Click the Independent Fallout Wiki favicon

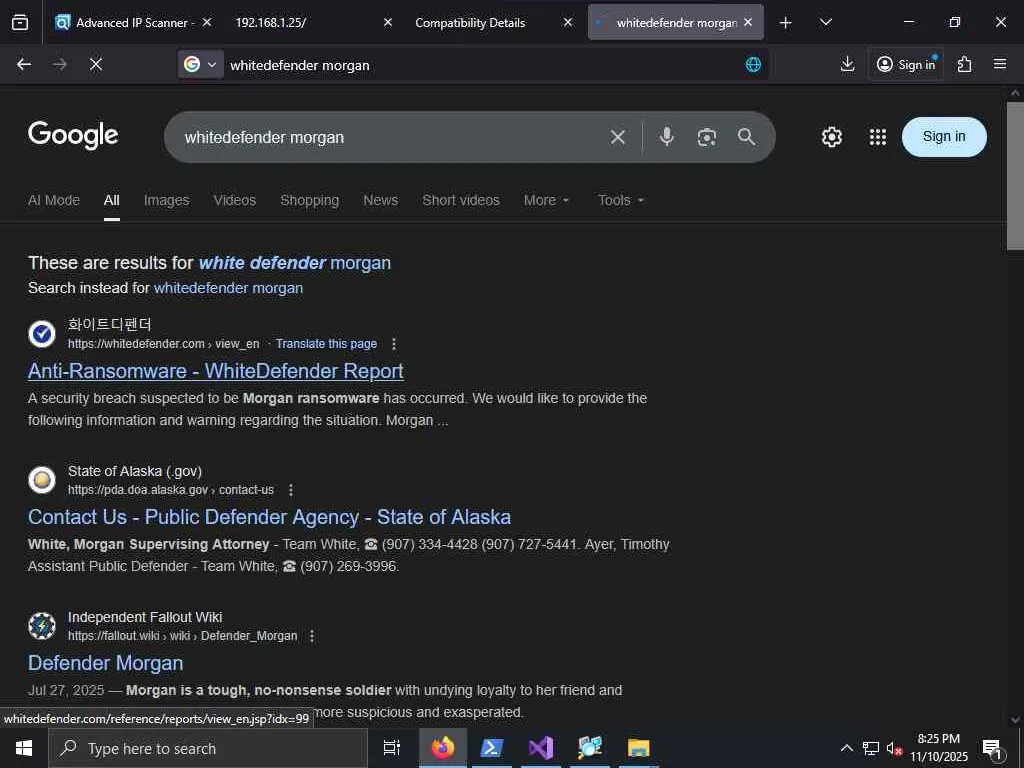coord(42,626)
